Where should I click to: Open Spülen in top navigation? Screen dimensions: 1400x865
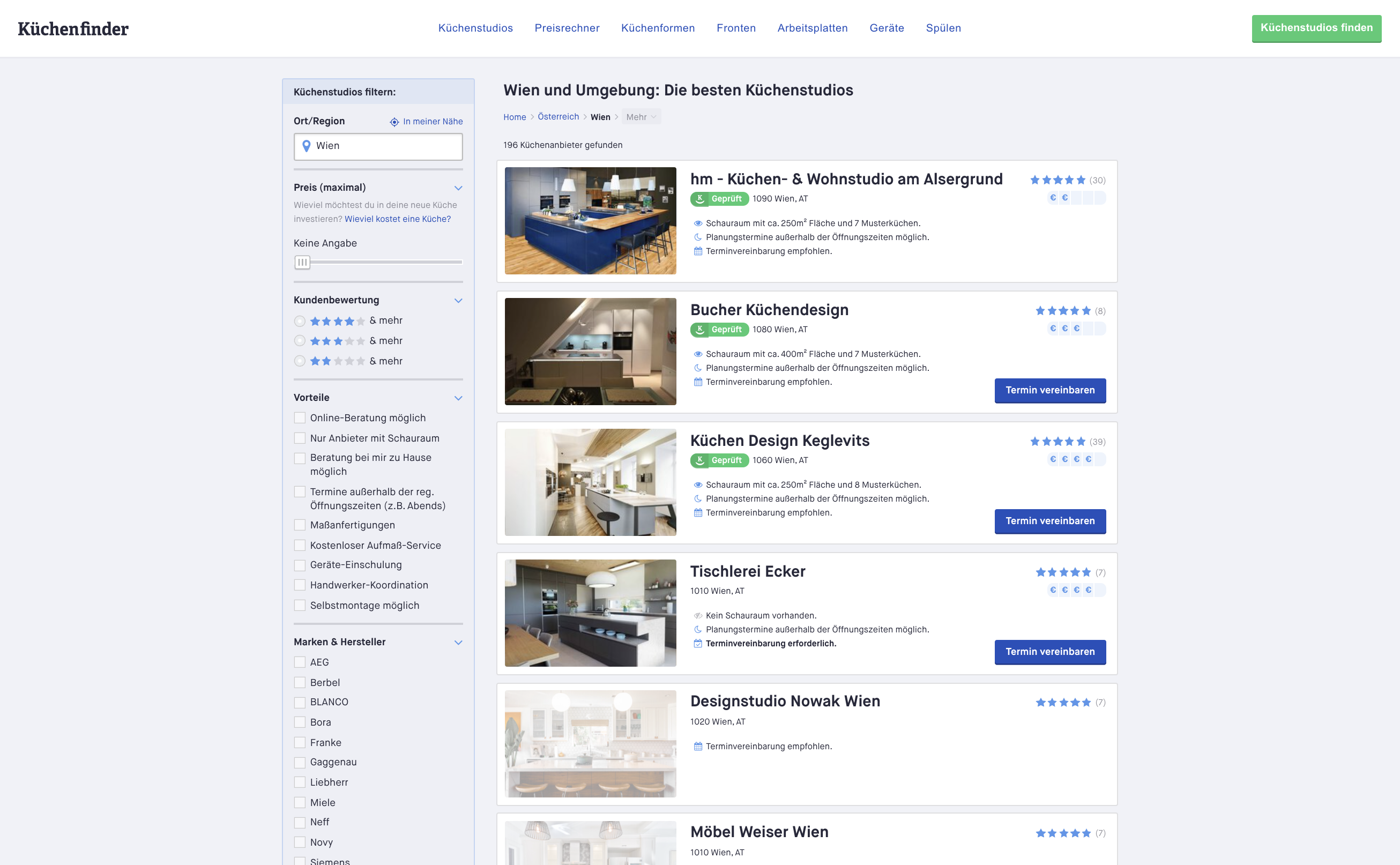point(943,28)
